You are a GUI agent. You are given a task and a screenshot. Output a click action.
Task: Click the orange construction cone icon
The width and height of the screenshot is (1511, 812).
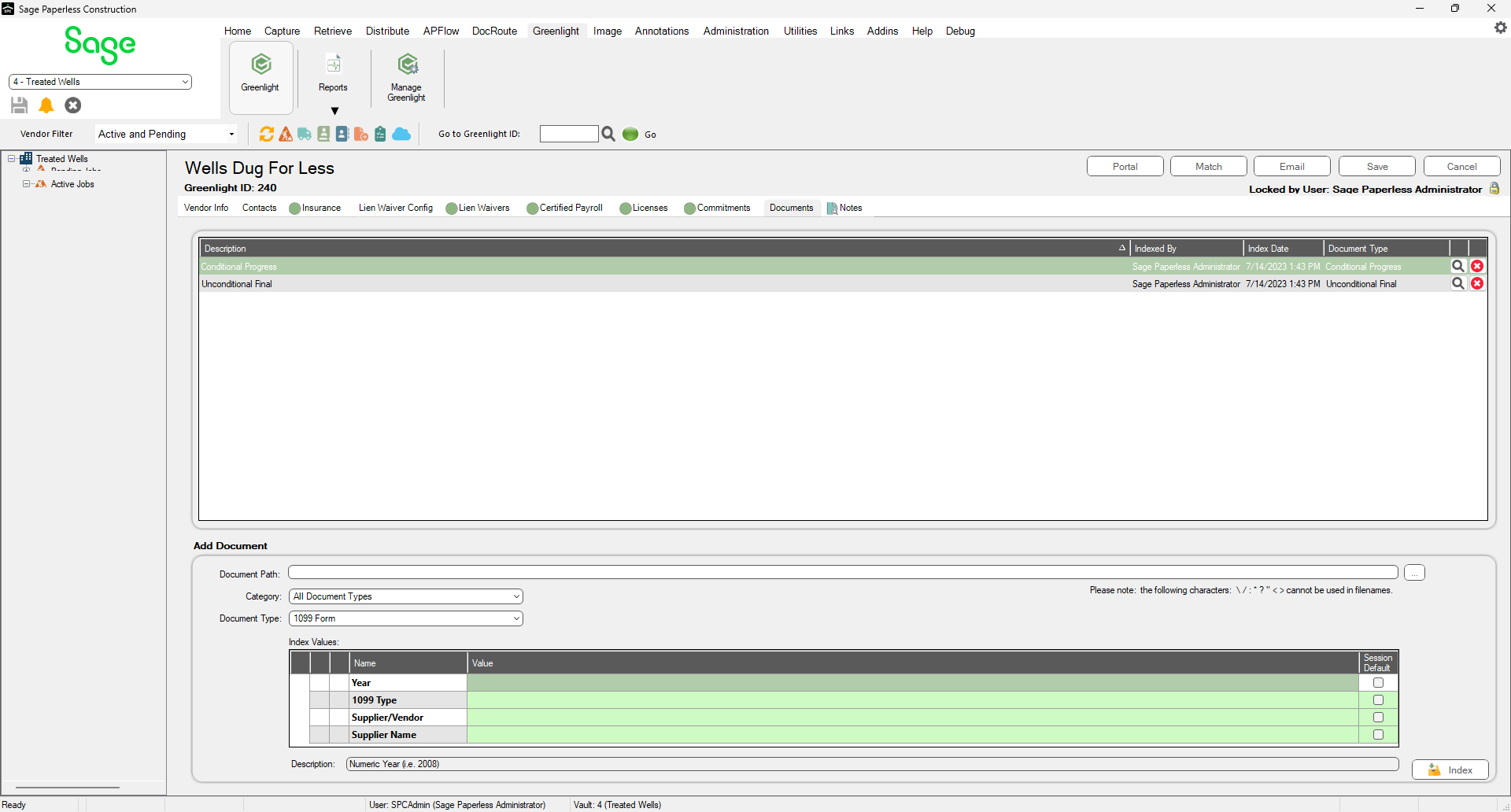(286, 135)
